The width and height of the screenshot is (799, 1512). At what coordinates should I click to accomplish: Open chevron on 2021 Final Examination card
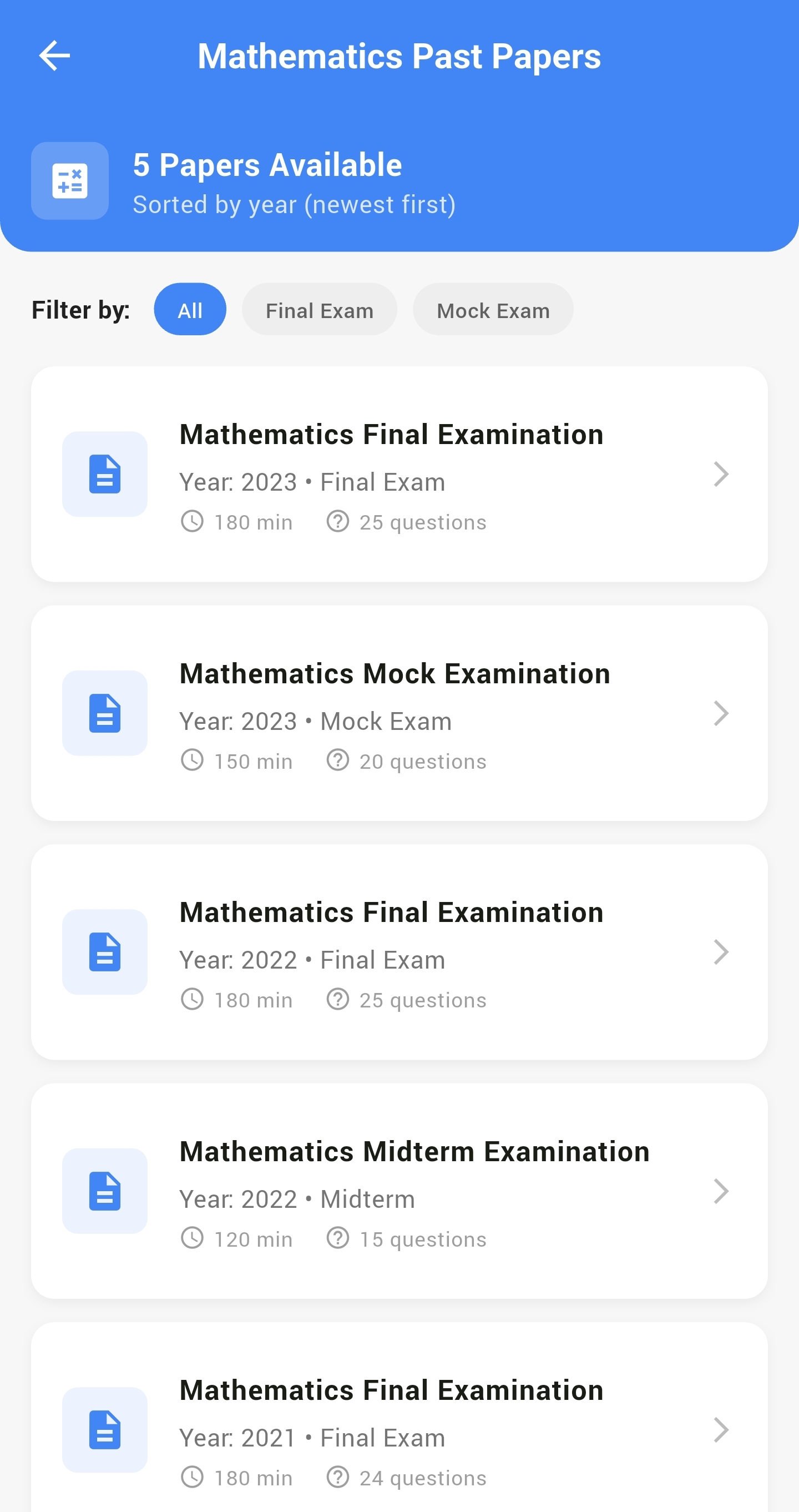coord(721,1430)
